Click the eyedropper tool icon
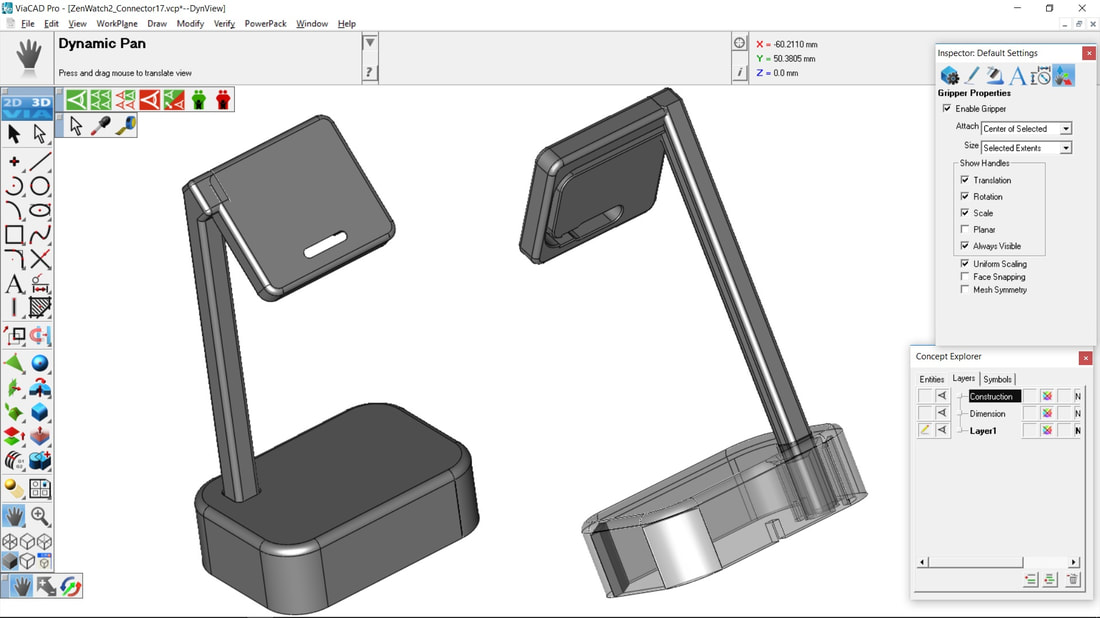This screenshot has width=1100, height=618. [101, 126]
